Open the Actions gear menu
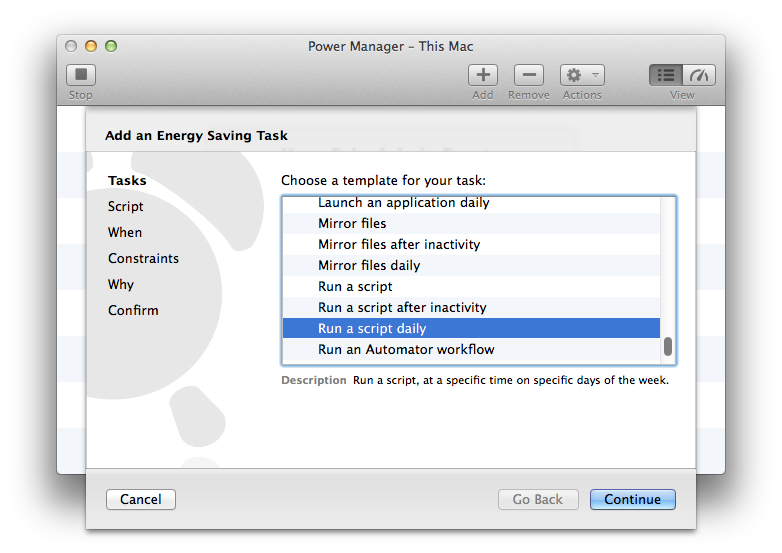Viewport: 782px width, 553px height. point(582,75)
